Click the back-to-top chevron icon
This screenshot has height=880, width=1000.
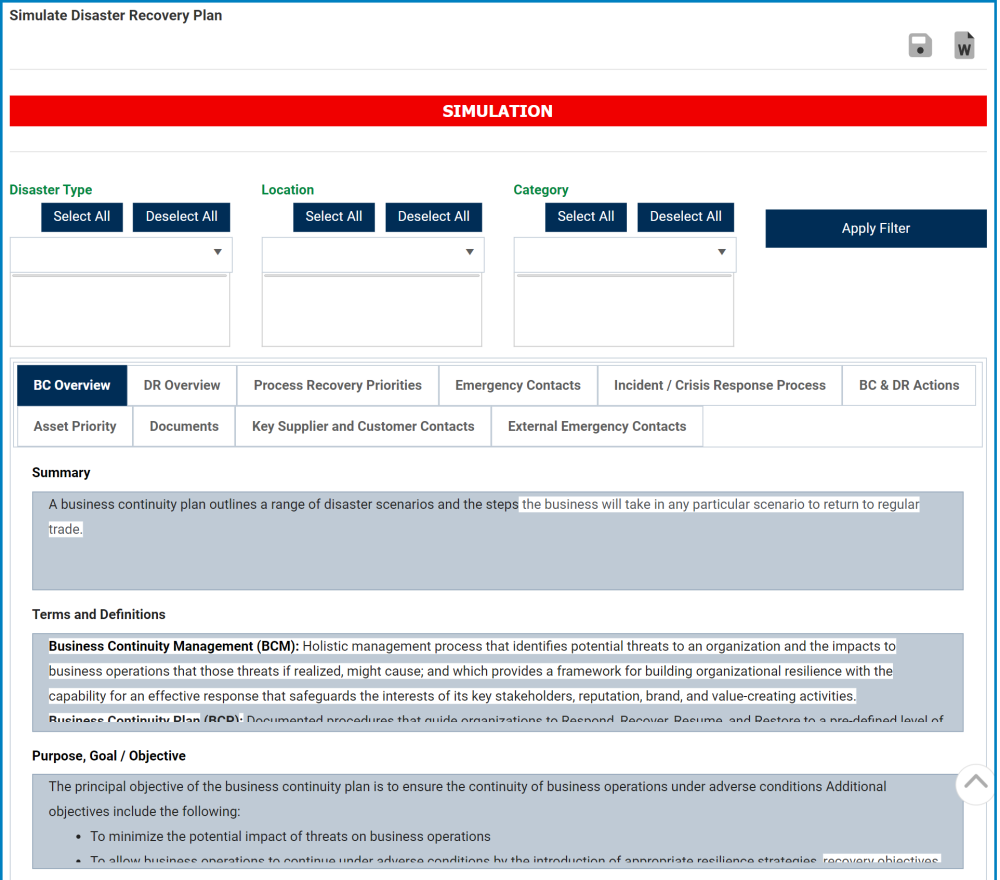[x=974, y=784]
